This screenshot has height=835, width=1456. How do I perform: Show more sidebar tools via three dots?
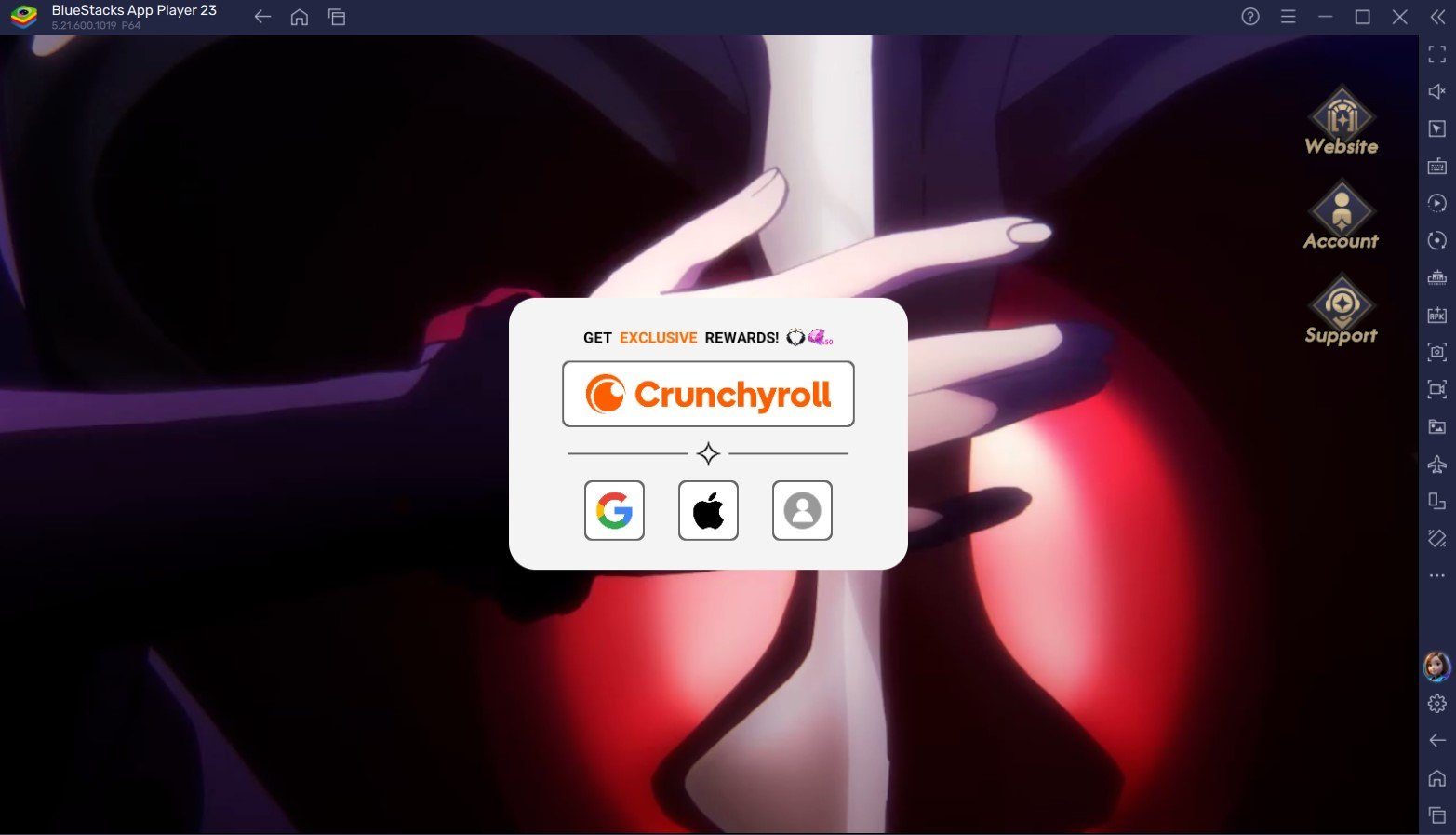(1437, 575)
